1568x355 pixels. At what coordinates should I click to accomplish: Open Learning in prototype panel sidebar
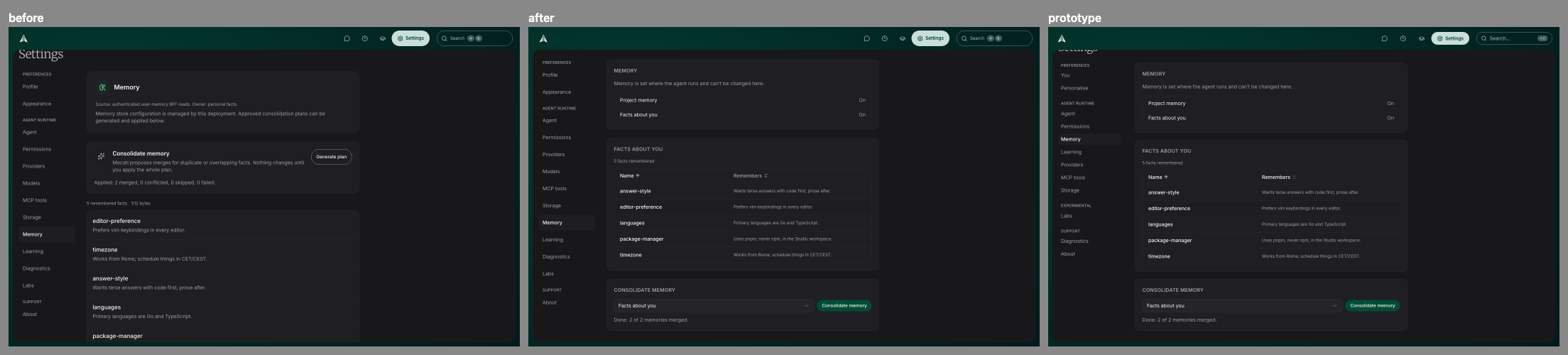pyautogui.click(x=1089, y=152)
